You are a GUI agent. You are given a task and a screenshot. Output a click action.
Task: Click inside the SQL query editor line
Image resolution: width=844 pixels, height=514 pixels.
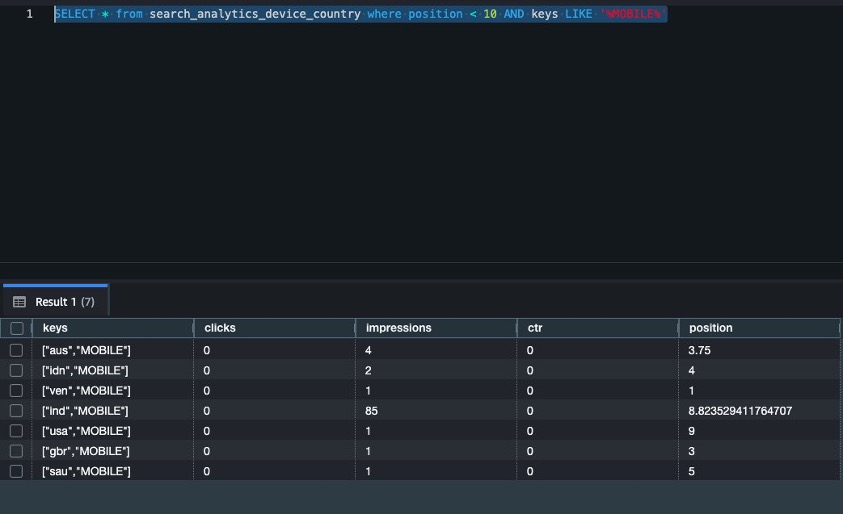pyautogui.click(x=360, y=15)
